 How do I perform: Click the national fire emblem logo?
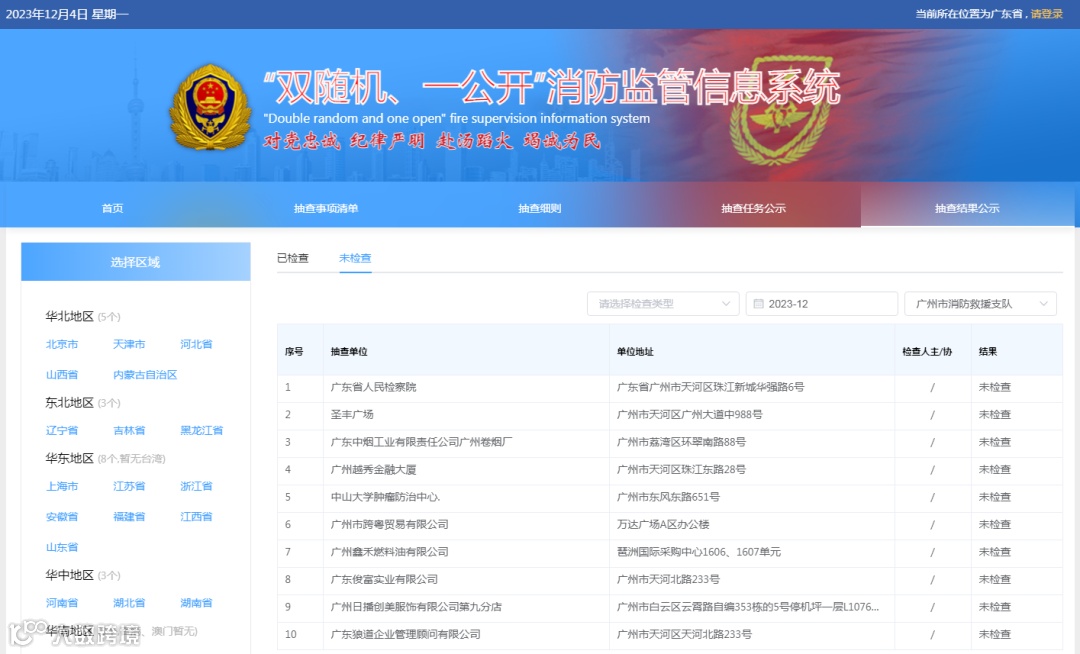tap(210, 108)
